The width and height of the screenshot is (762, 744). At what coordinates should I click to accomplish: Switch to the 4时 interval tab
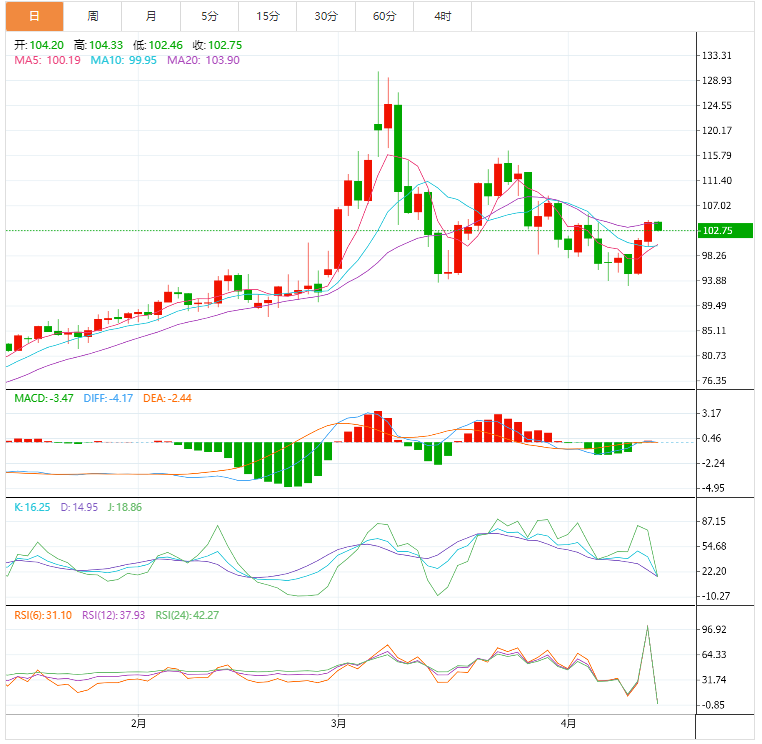coord(442,16)
